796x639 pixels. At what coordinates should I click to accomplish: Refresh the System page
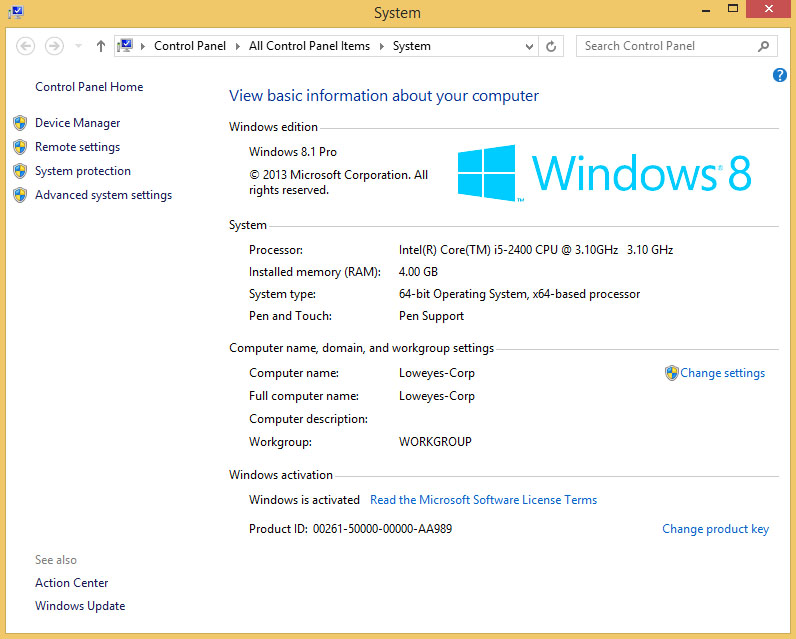pyautogui.click(x=551, y=46)
